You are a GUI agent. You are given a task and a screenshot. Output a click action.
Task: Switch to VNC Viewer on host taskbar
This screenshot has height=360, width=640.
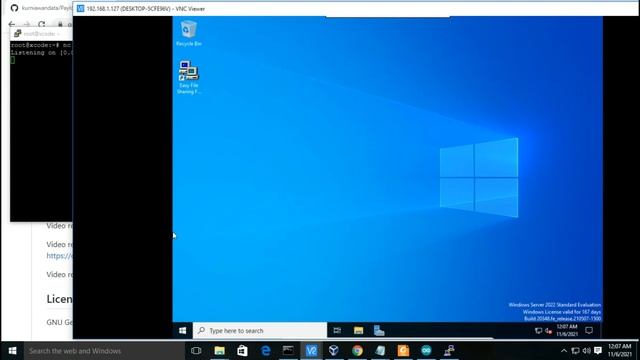tap(311, 351)
